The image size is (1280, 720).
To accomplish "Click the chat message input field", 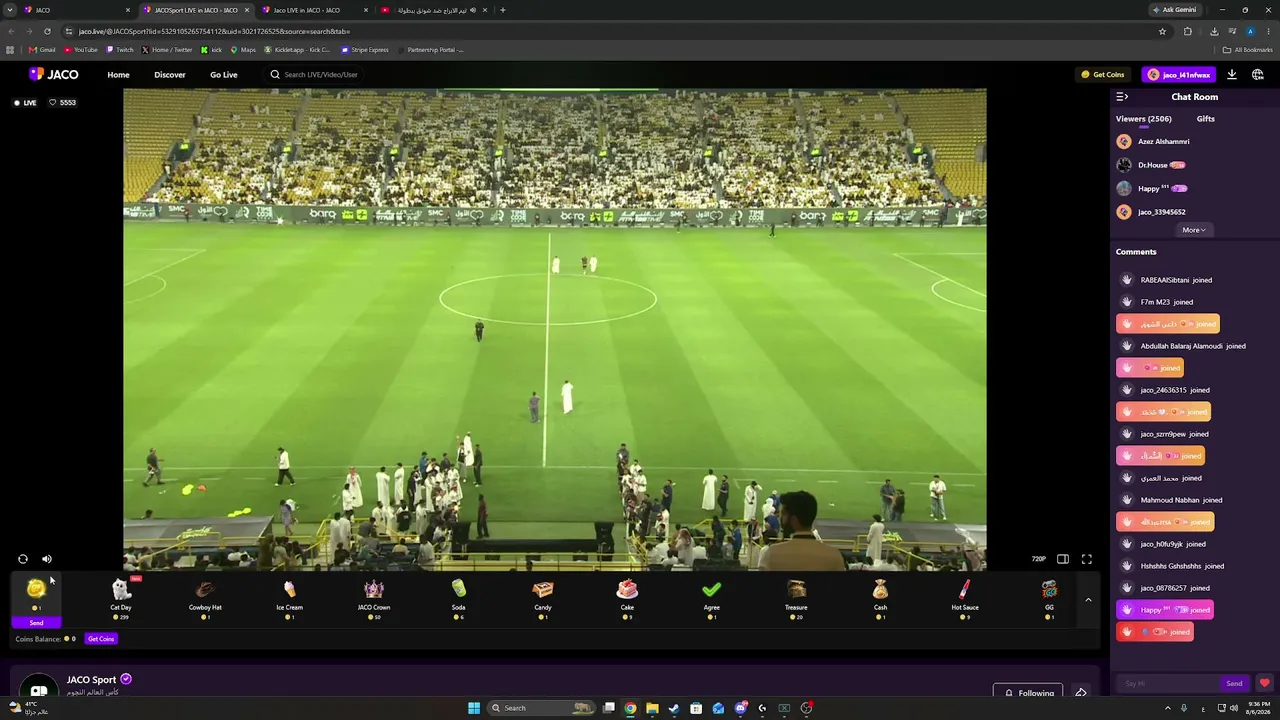I will (x=1167, y=684).
